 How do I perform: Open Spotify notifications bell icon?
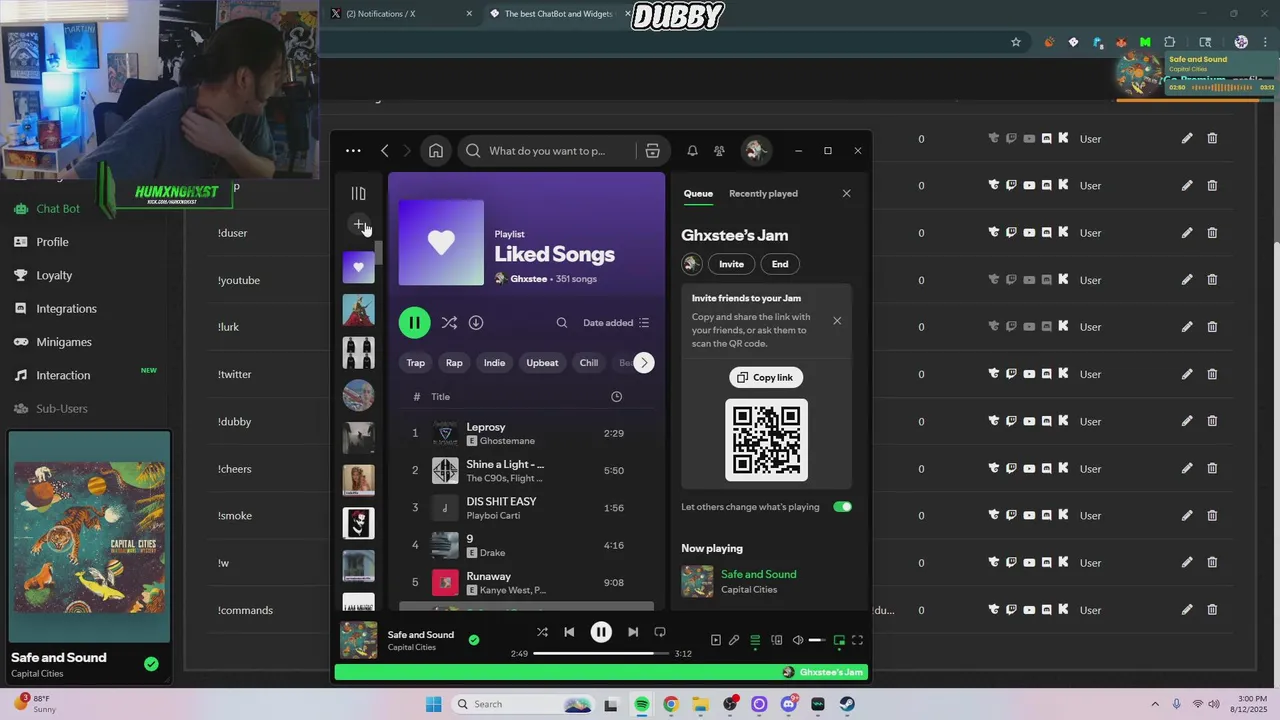click(692, 151)
